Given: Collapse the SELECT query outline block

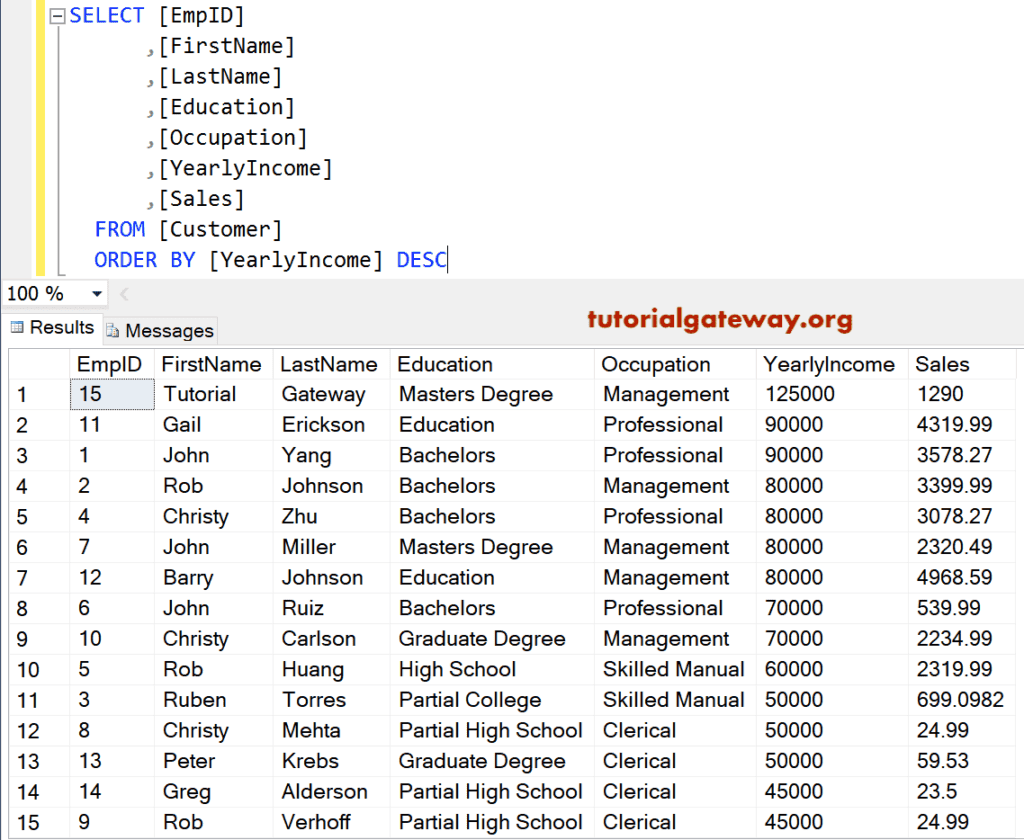Looking at the screenshot, I should [x=57, y=16].
